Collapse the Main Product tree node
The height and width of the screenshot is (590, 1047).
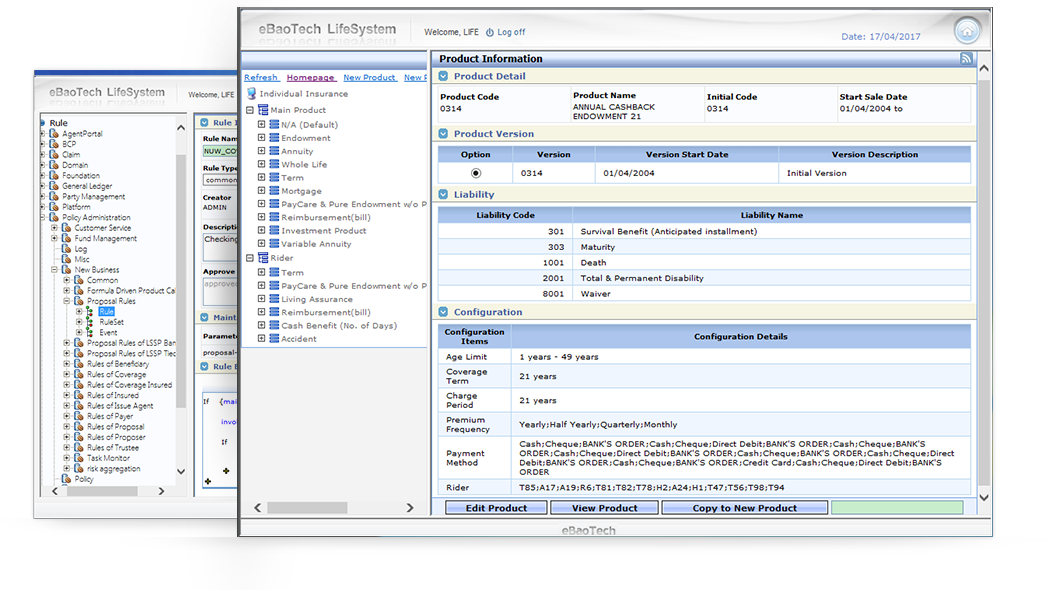tap(250, 110)
